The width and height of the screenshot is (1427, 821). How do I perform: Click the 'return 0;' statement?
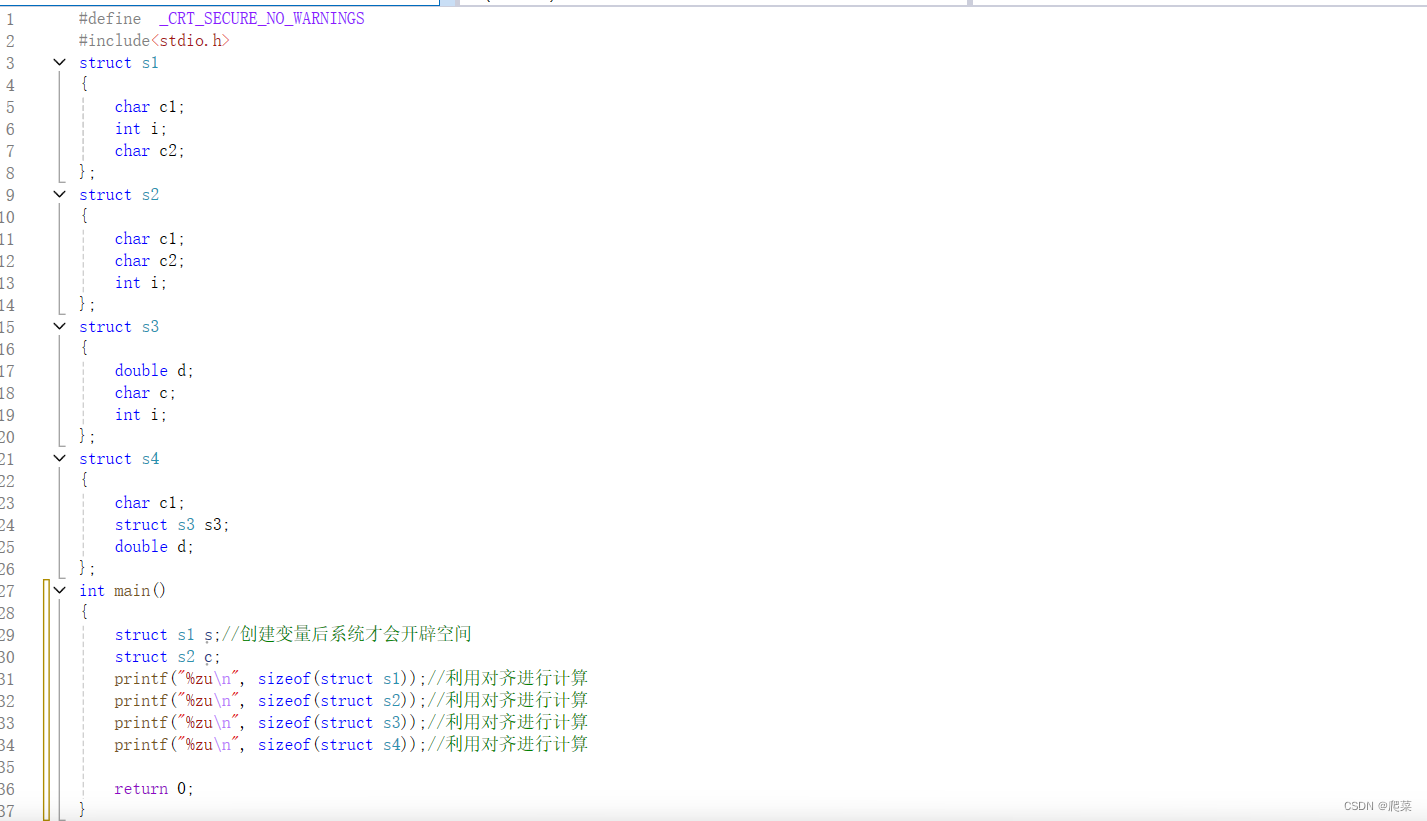point(154,788)
